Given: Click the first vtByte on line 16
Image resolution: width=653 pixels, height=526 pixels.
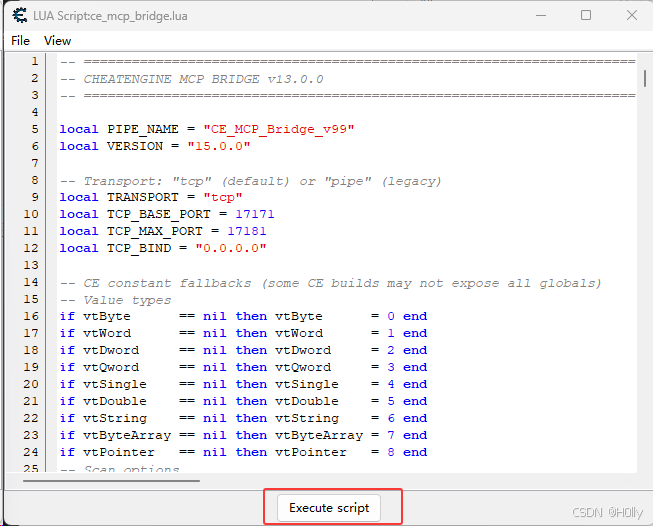Looking at the screenshot, I should tap(107, 316).
